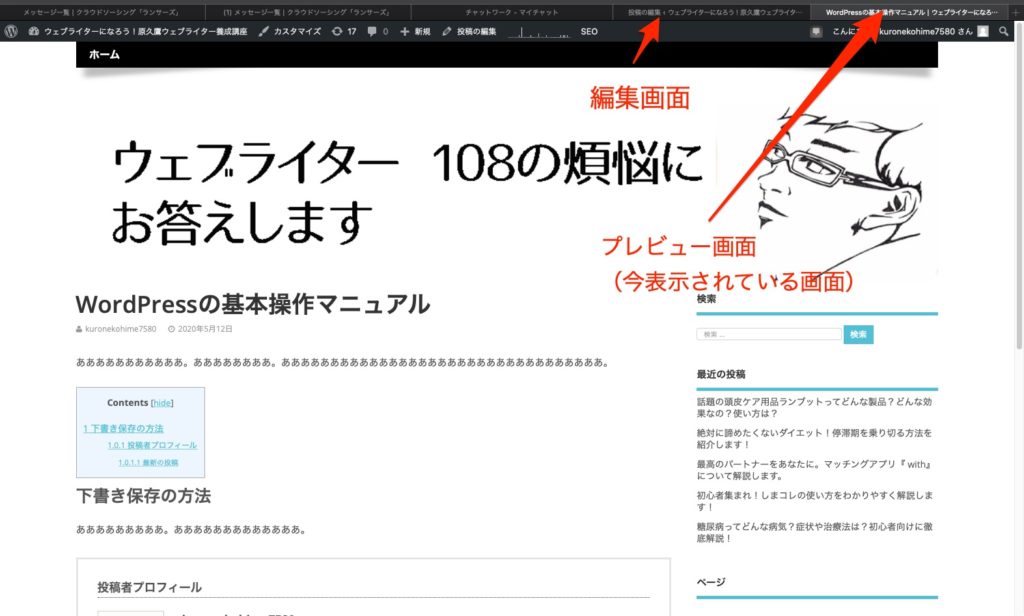Viewport: 1024px width, 616px height.
Task: Switch to the (1) メッセージ一覧 browser tab
Action: [x=307, y=12]
